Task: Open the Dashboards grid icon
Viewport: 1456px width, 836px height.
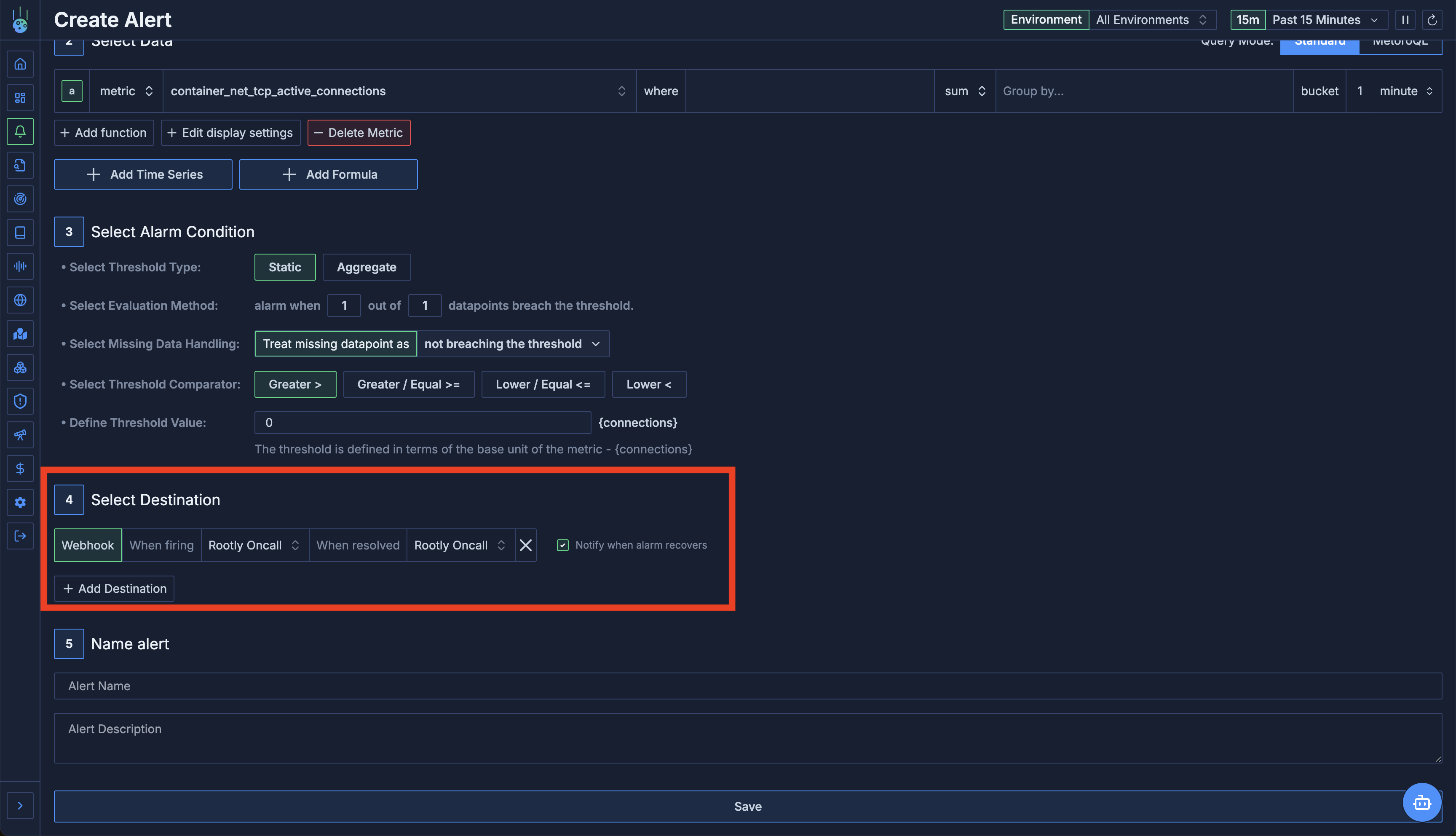Action: click(x=20, y=98)
